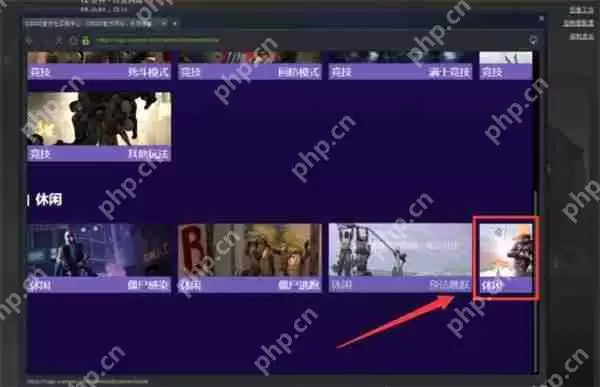Open the 休闲 card with the red B letter
The width and height of the screenshot is (600, 387).
(250, 258)
